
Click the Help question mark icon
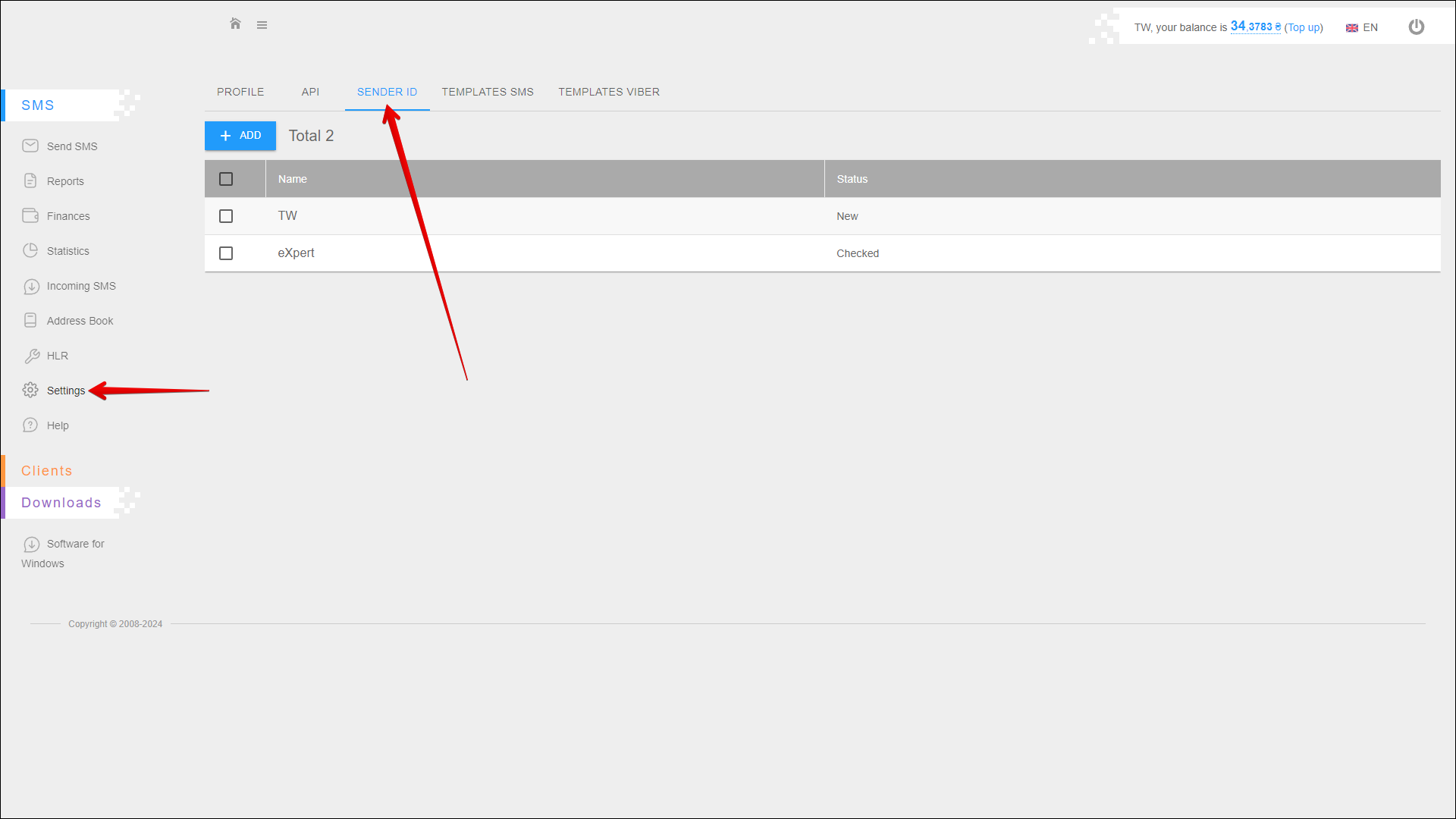(x=30, y=425)
